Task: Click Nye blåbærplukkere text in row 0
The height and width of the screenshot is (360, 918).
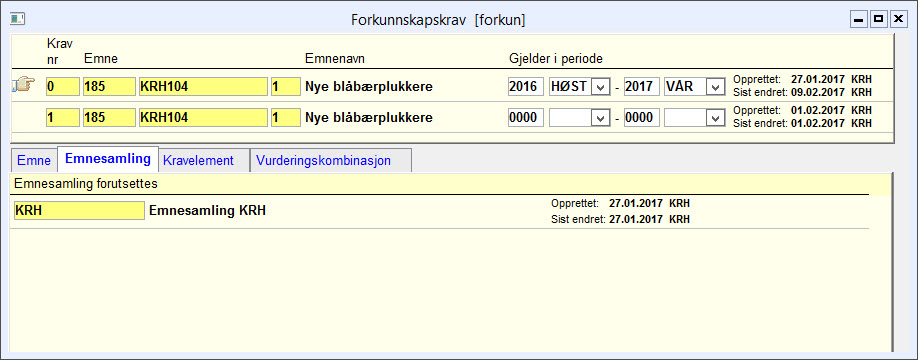Action: (x=369, y=87)
